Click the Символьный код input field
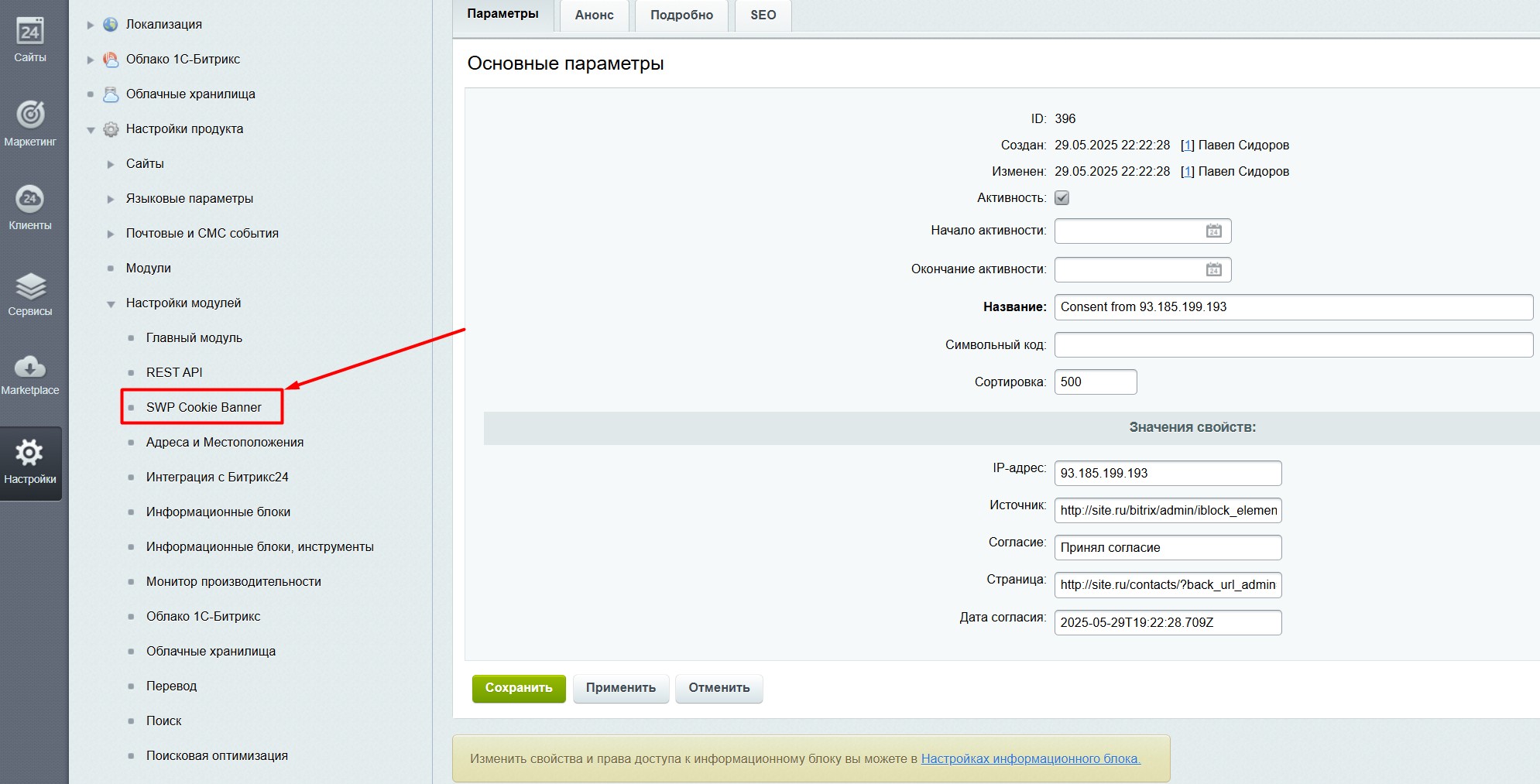 coord(1293,345)
